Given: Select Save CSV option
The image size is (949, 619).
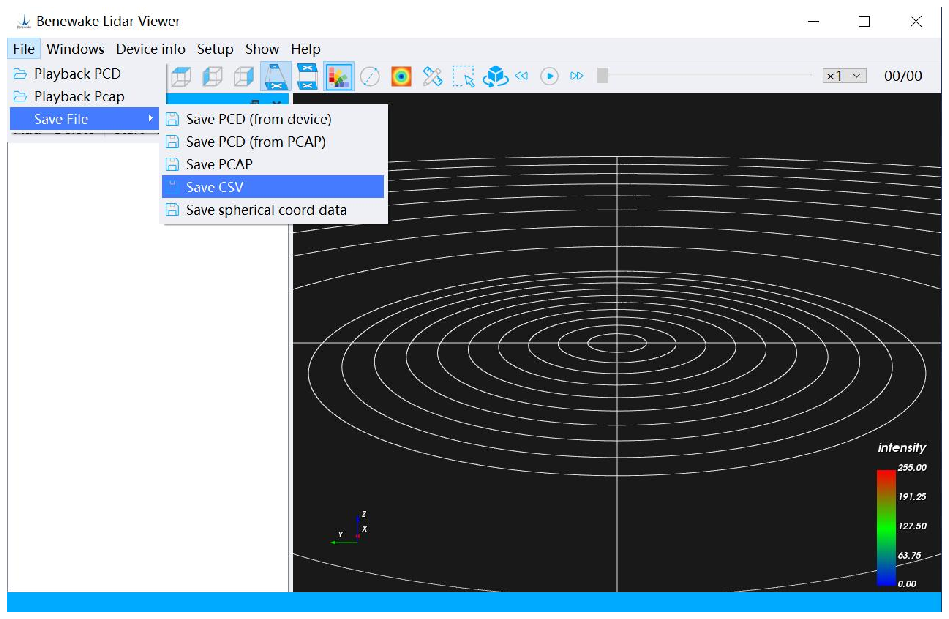Looking at the screenshot, I should (273, 186).
